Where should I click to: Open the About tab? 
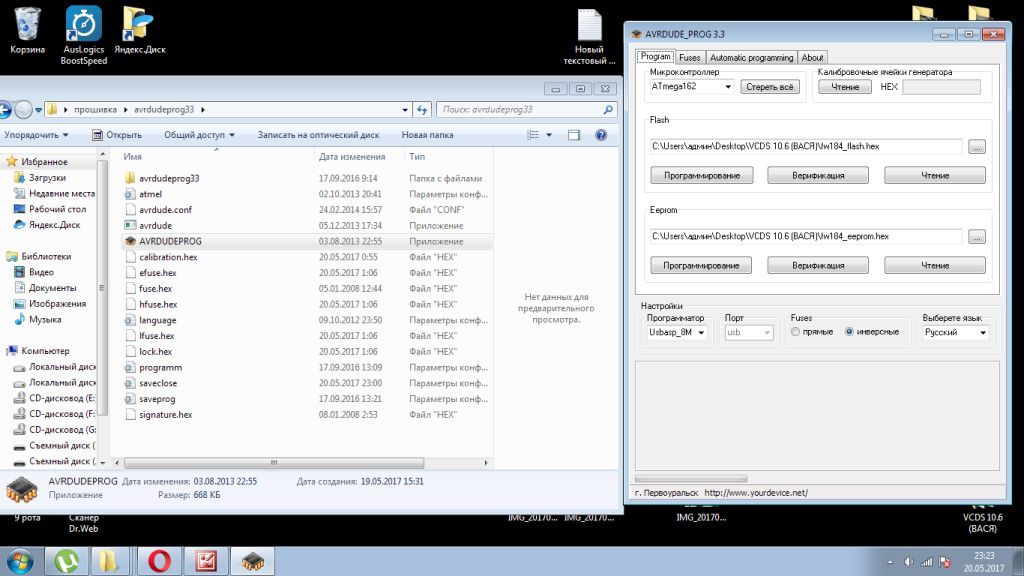[x=812, y=57]
